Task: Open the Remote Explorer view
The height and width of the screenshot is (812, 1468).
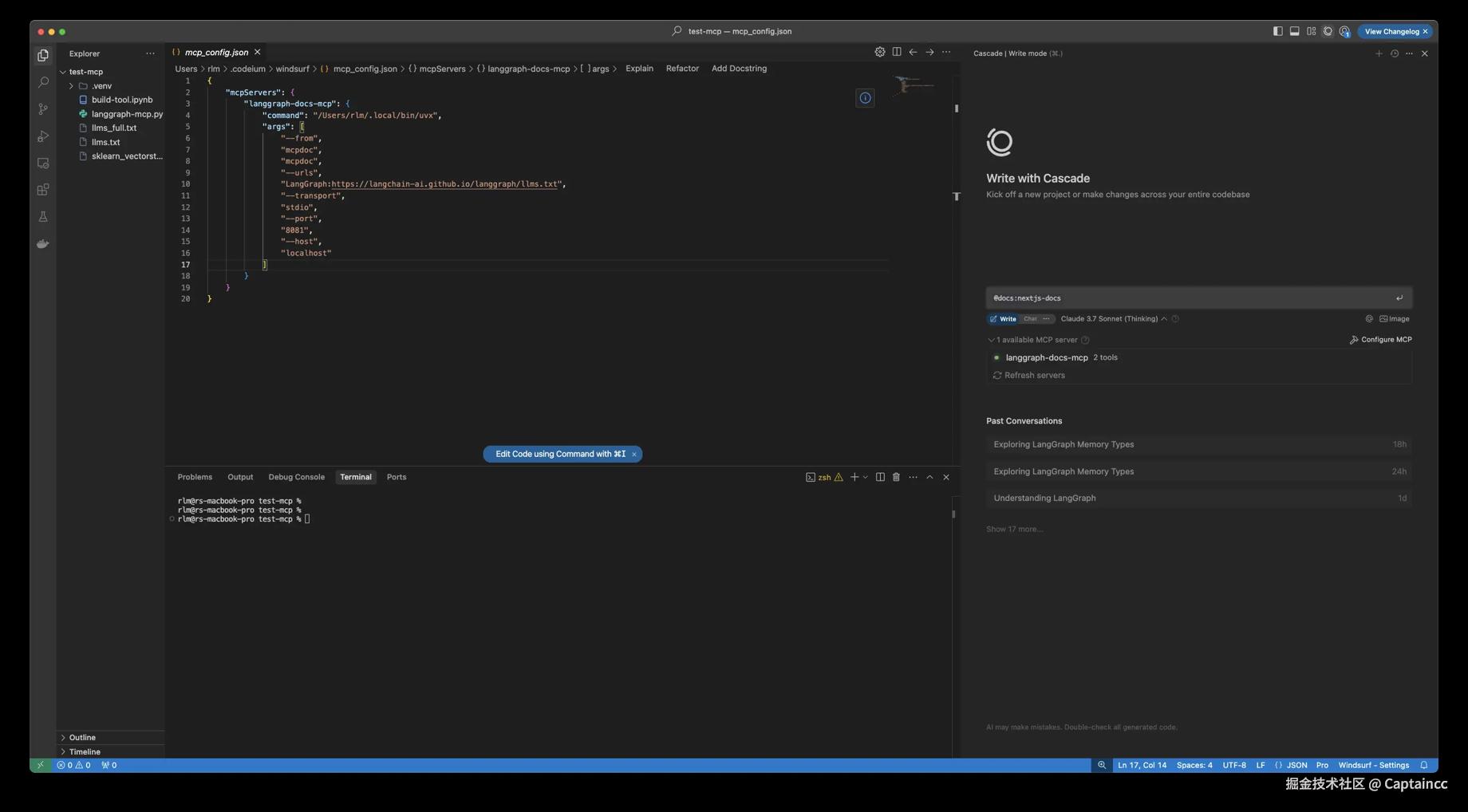Action: (43, 163)
